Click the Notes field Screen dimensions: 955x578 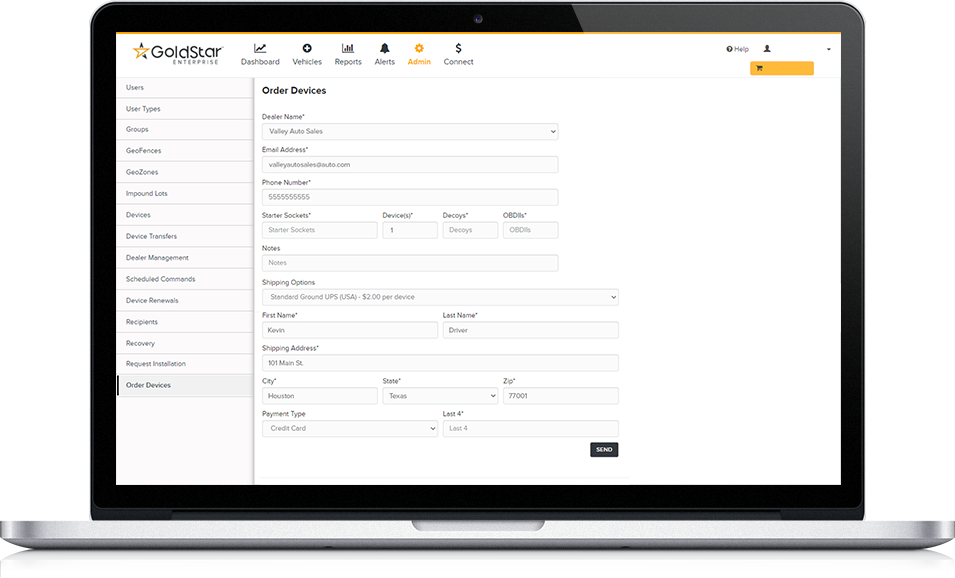click(x=410, y=263)
